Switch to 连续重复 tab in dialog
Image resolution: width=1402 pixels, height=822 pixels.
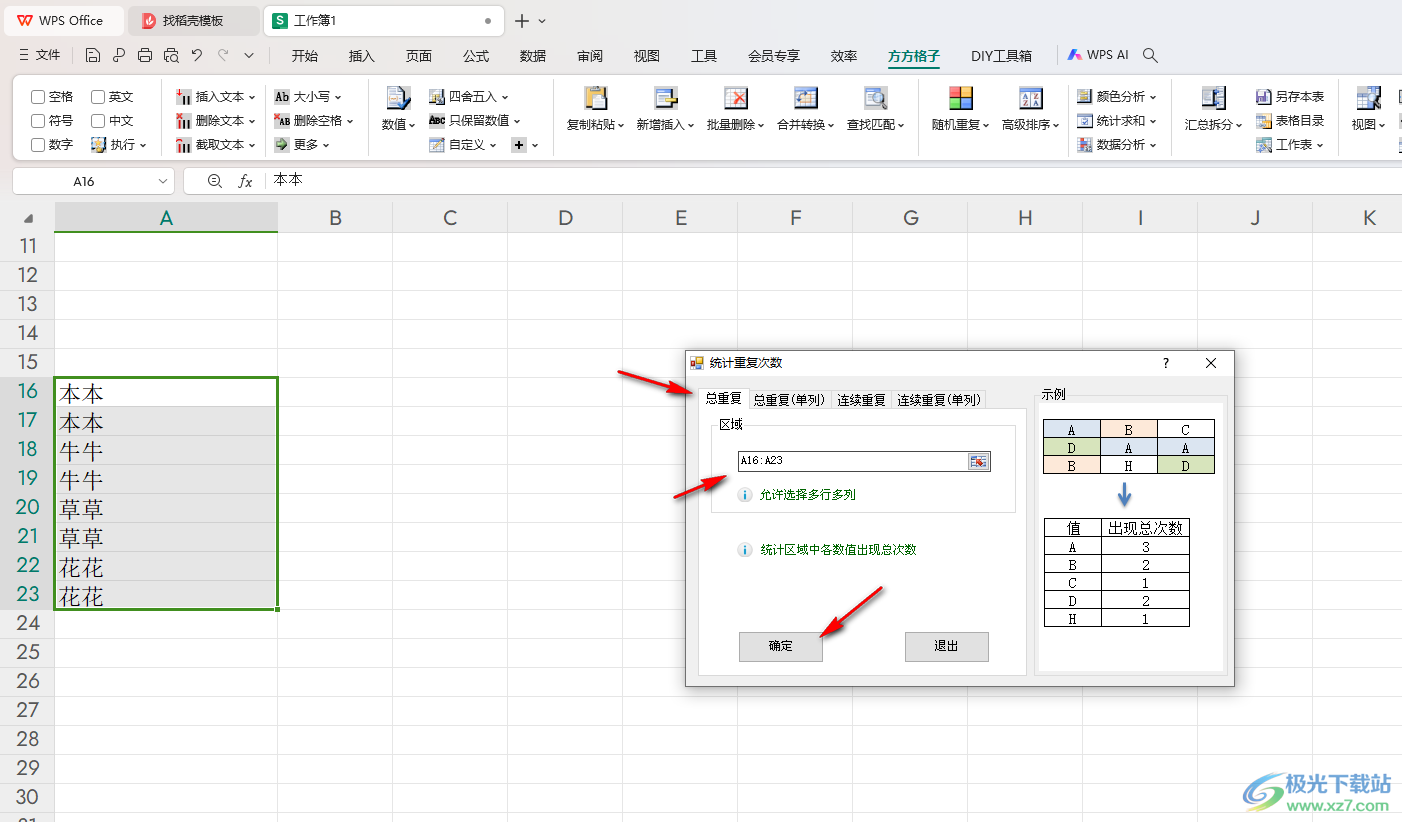(x=862, y=400)
